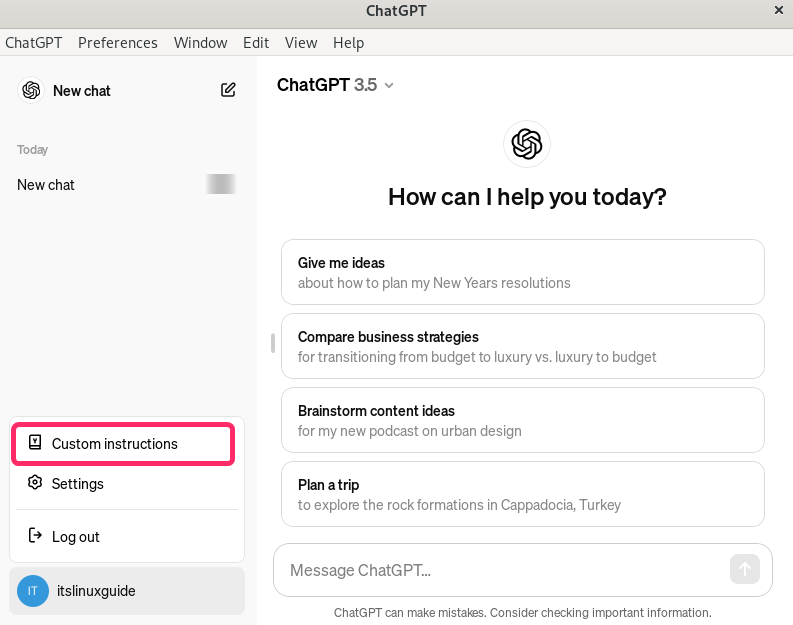Click the Log out arrow icon
This screenshot has width=793, height=625.
[35, 536]
